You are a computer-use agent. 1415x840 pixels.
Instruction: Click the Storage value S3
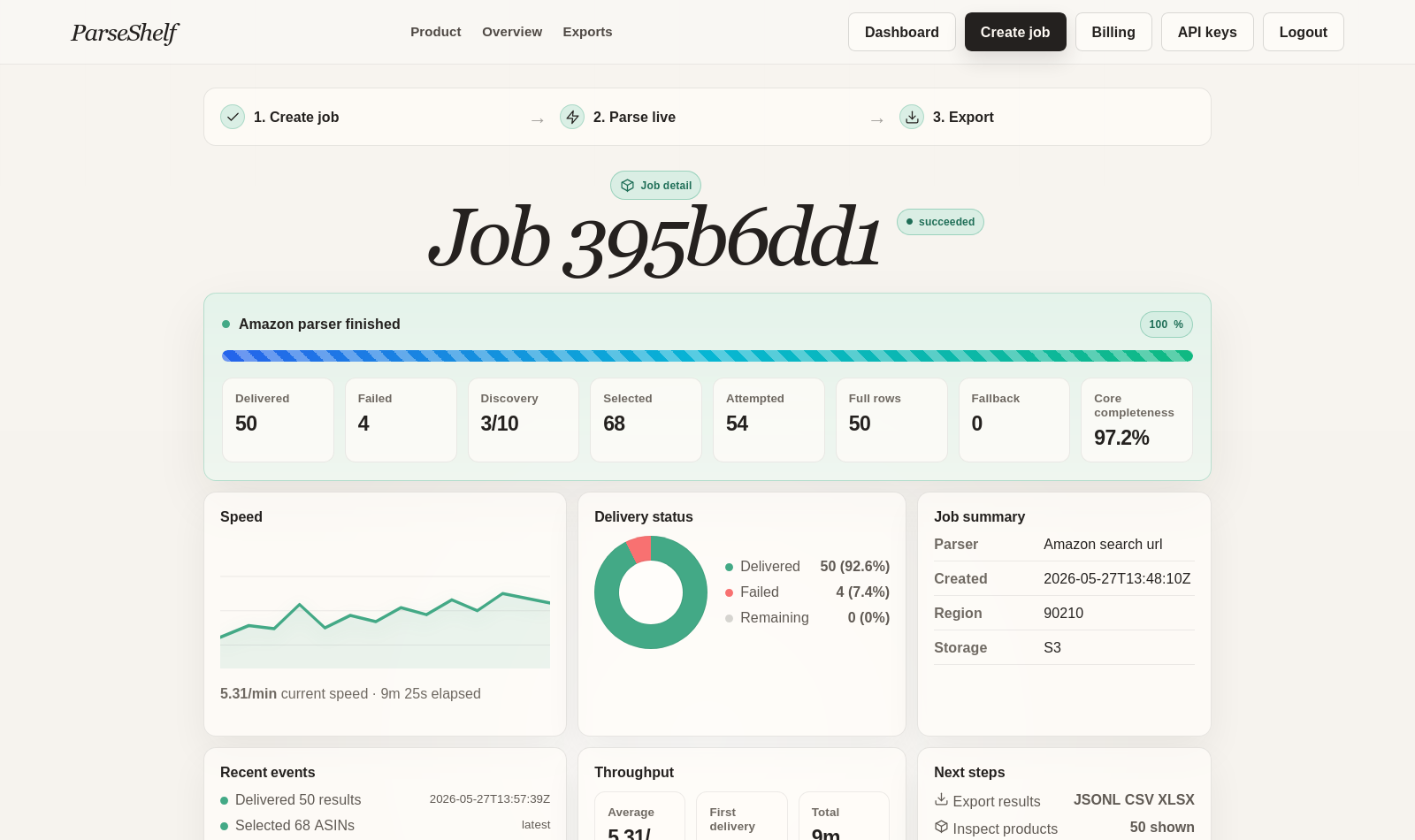click(x=1052, y=648)
